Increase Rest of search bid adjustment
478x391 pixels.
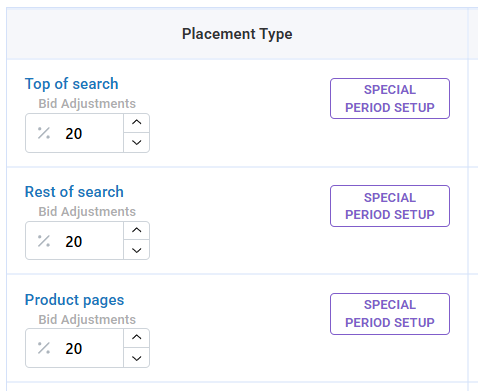[x=137, y=230]
